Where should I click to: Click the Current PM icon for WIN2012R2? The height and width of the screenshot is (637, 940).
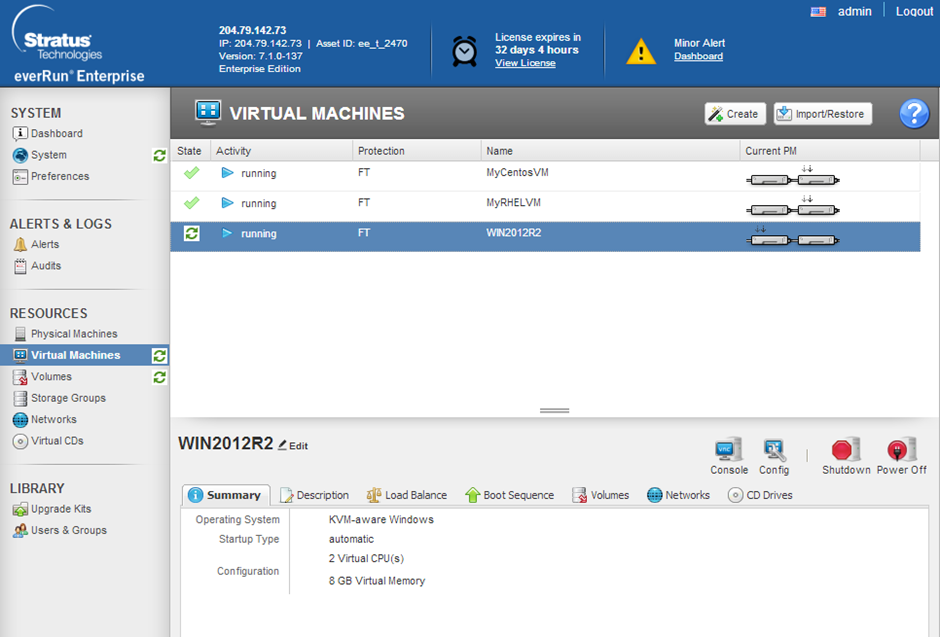[x=793, y=236]
